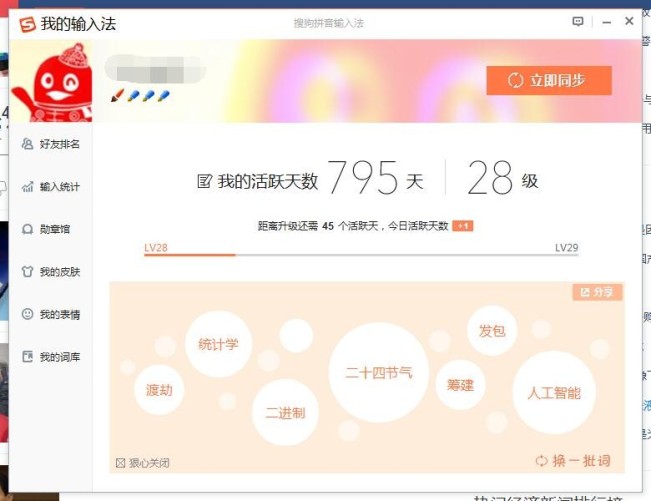Click the red penguin avatar picture
The image size is (651, 501).
(51, 82)
